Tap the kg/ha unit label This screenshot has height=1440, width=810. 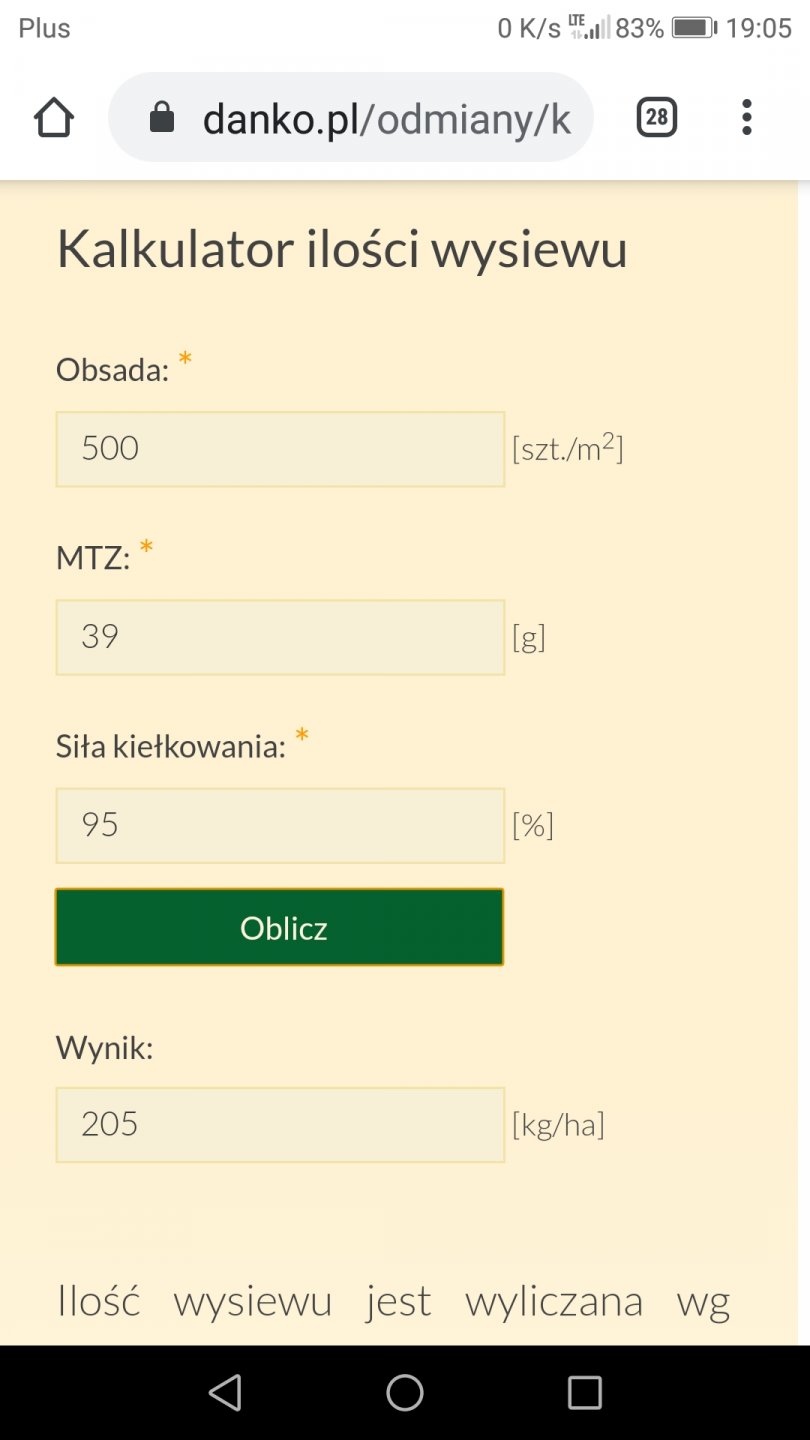[558, 1126]
